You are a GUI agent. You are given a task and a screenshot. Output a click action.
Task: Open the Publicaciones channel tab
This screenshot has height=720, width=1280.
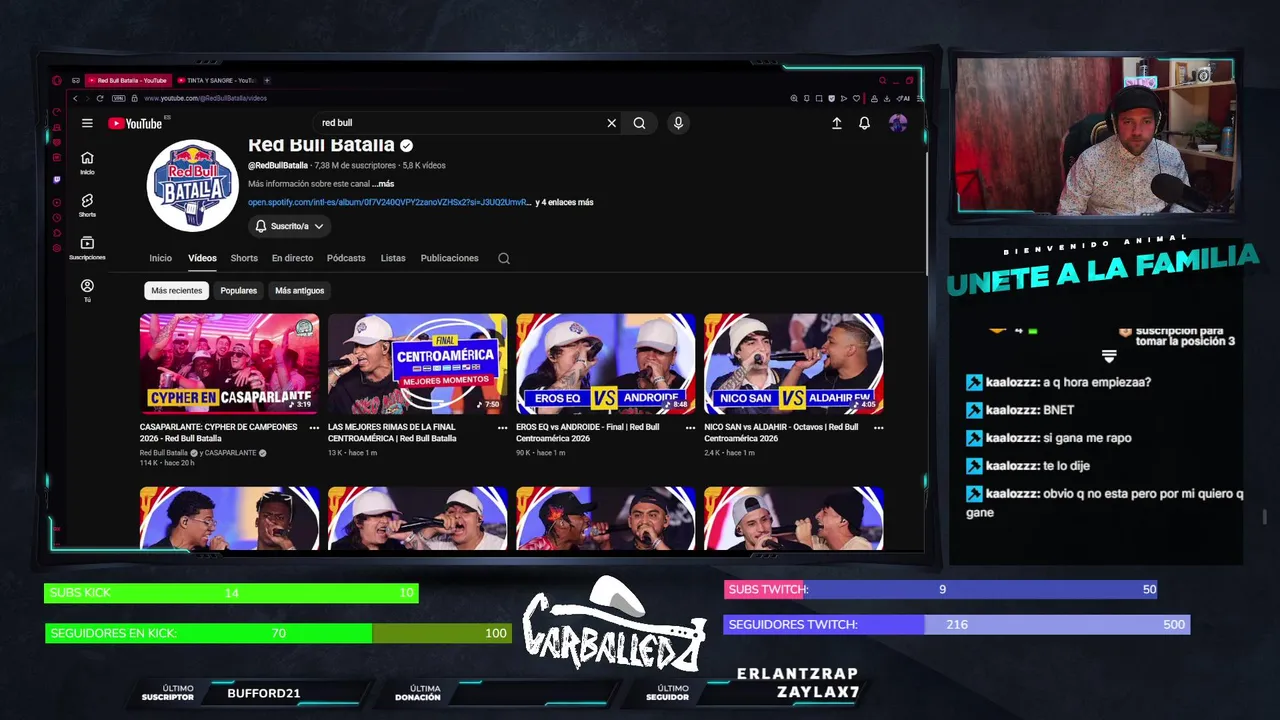(449, 258)
